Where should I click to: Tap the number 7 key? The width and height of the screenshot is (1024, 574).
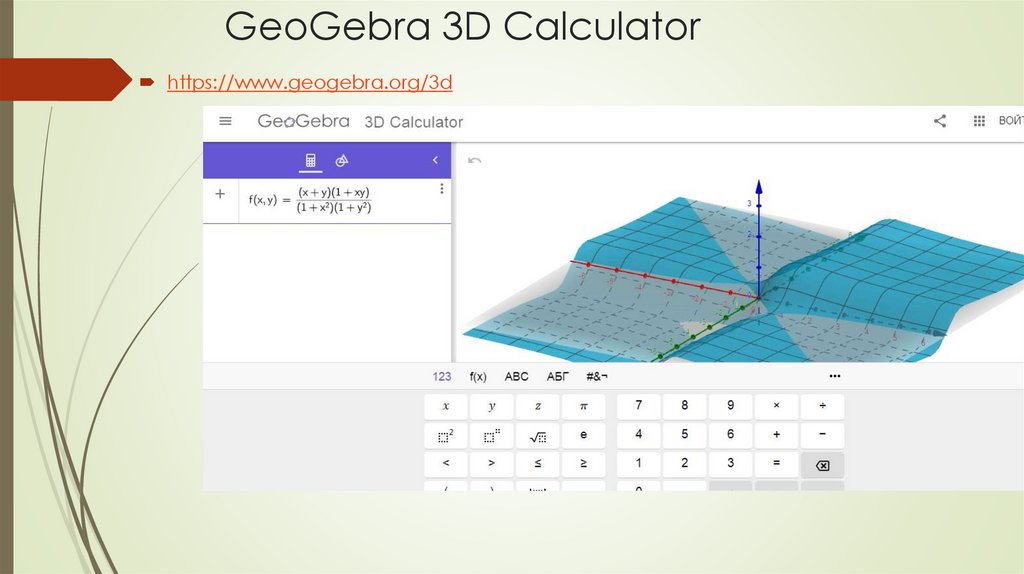(x=639, y=406)
